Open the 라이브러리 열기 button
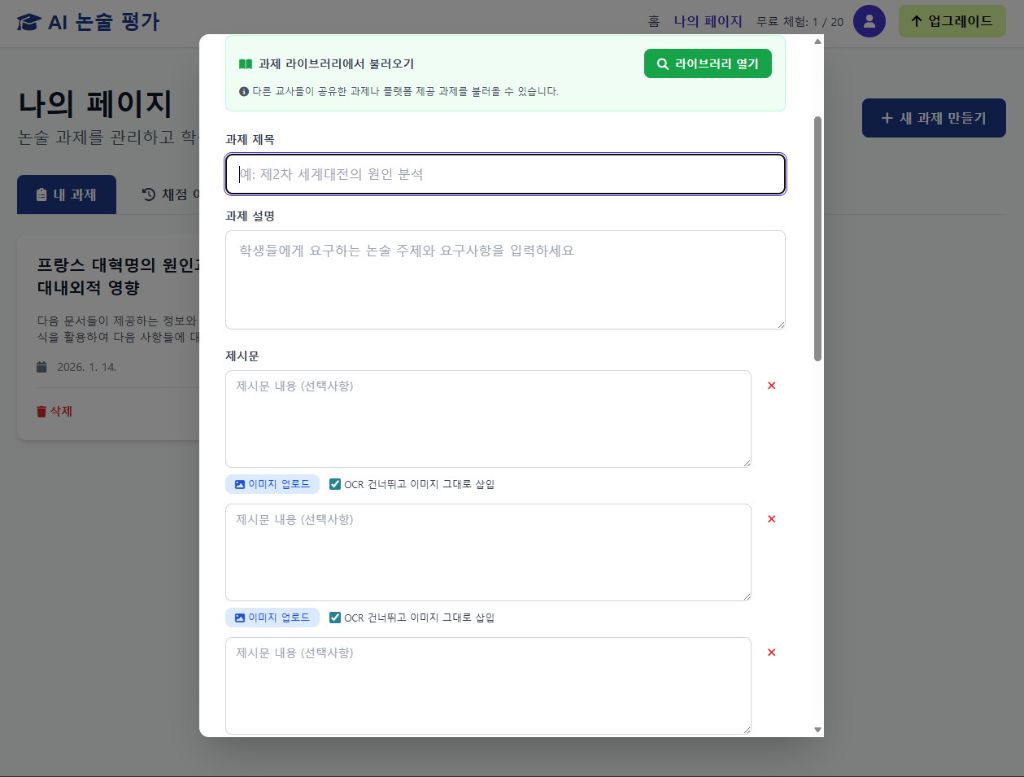Screen dimensions: 1024x777 (x=708, y=63)
